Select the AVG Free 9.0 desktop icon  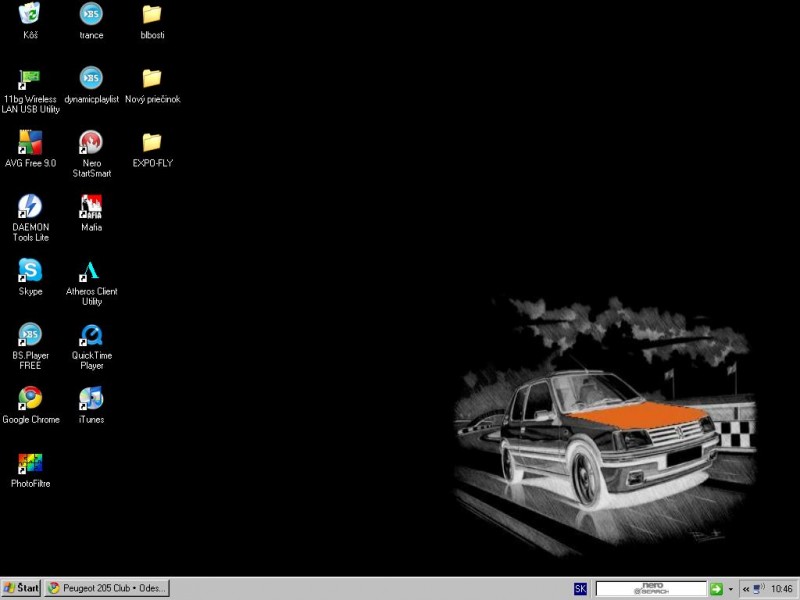[30, 142]
